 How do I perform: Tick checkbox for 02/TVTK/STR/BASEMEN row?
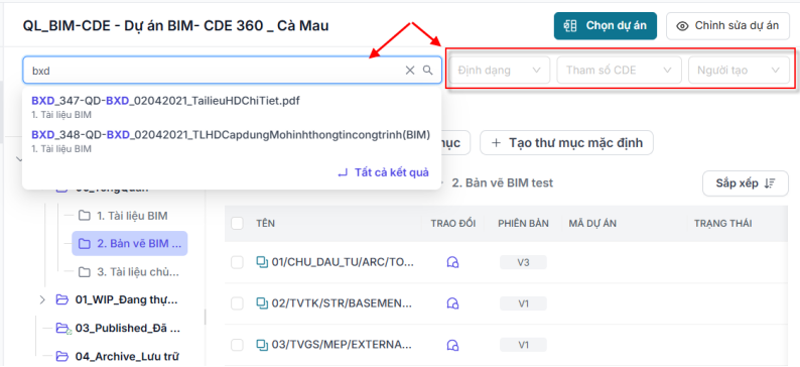pos(237,304)
